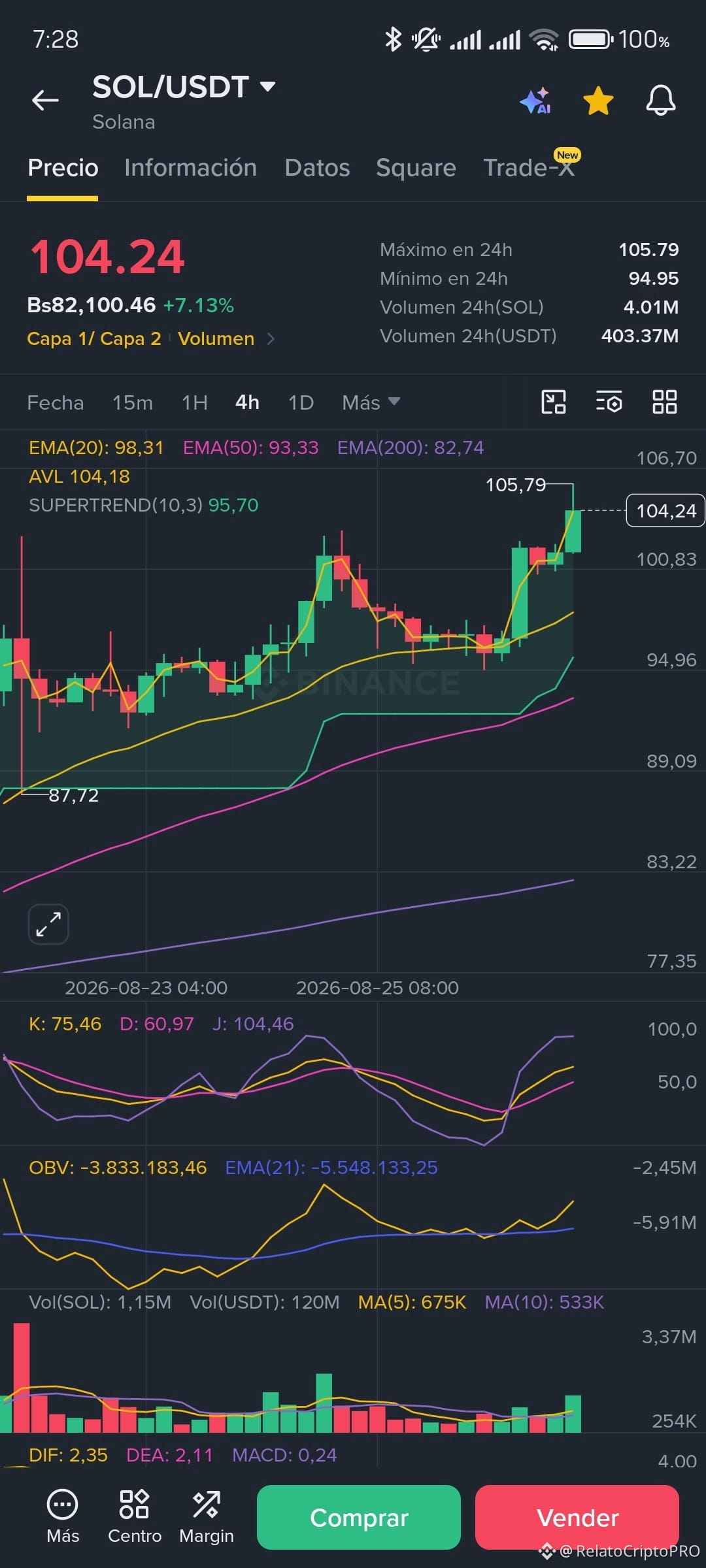Tap the EMA(20): 98,31 label
Screen dimensions: 706x1568
point(96,448)
